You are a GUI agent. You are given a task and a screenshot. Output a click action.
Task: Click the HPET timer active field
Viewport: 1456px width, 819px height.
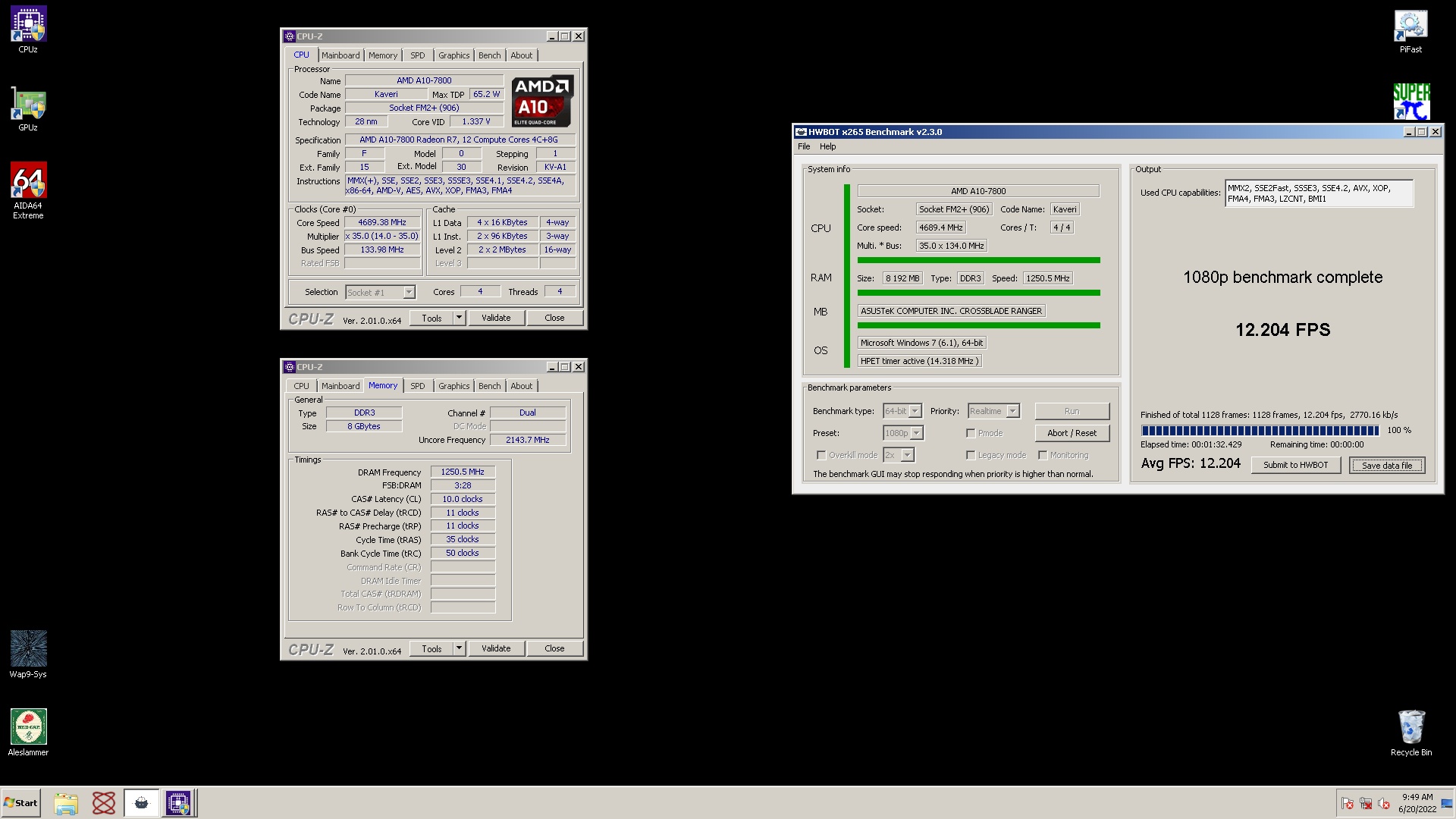tap(920, 361)
